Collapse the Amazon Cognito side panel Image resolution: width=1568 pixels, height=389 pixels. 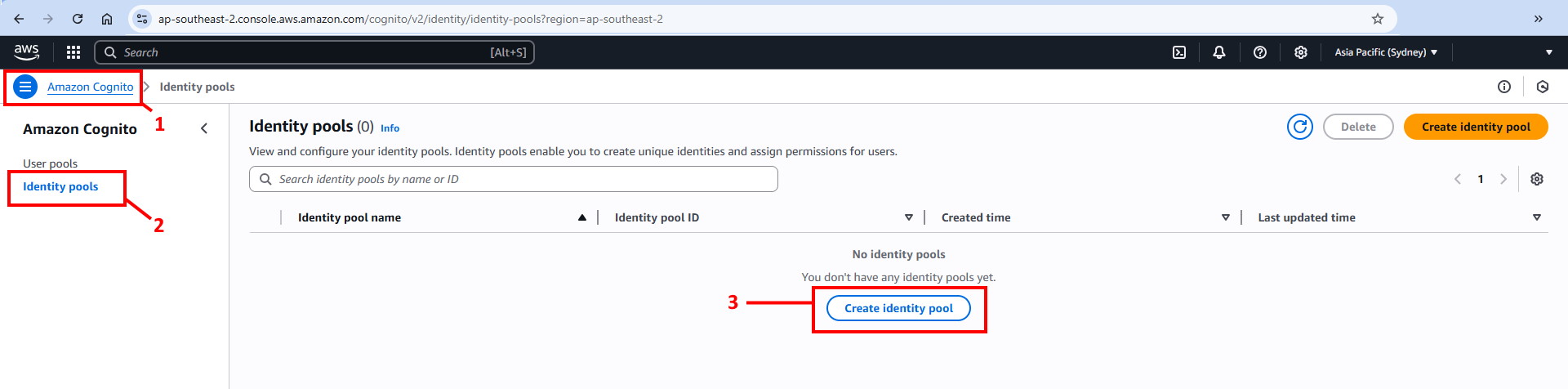point(204,128)
